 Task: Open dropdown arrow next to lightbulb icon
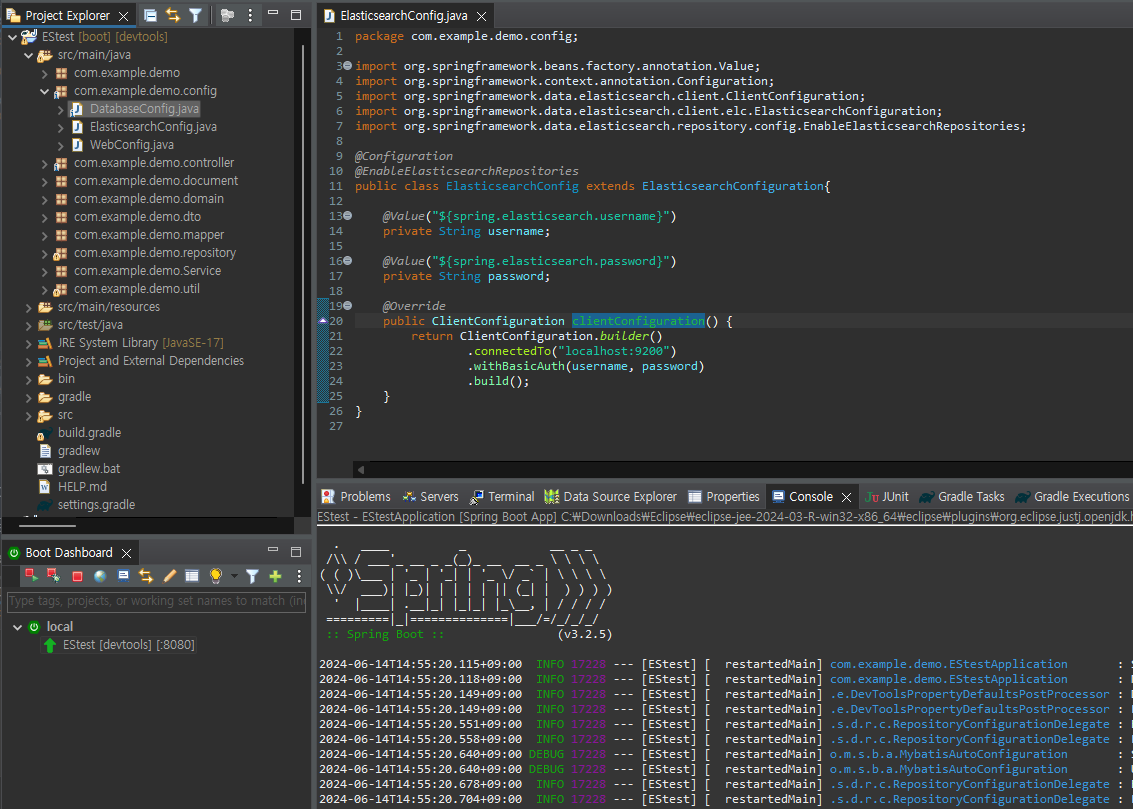234,576
